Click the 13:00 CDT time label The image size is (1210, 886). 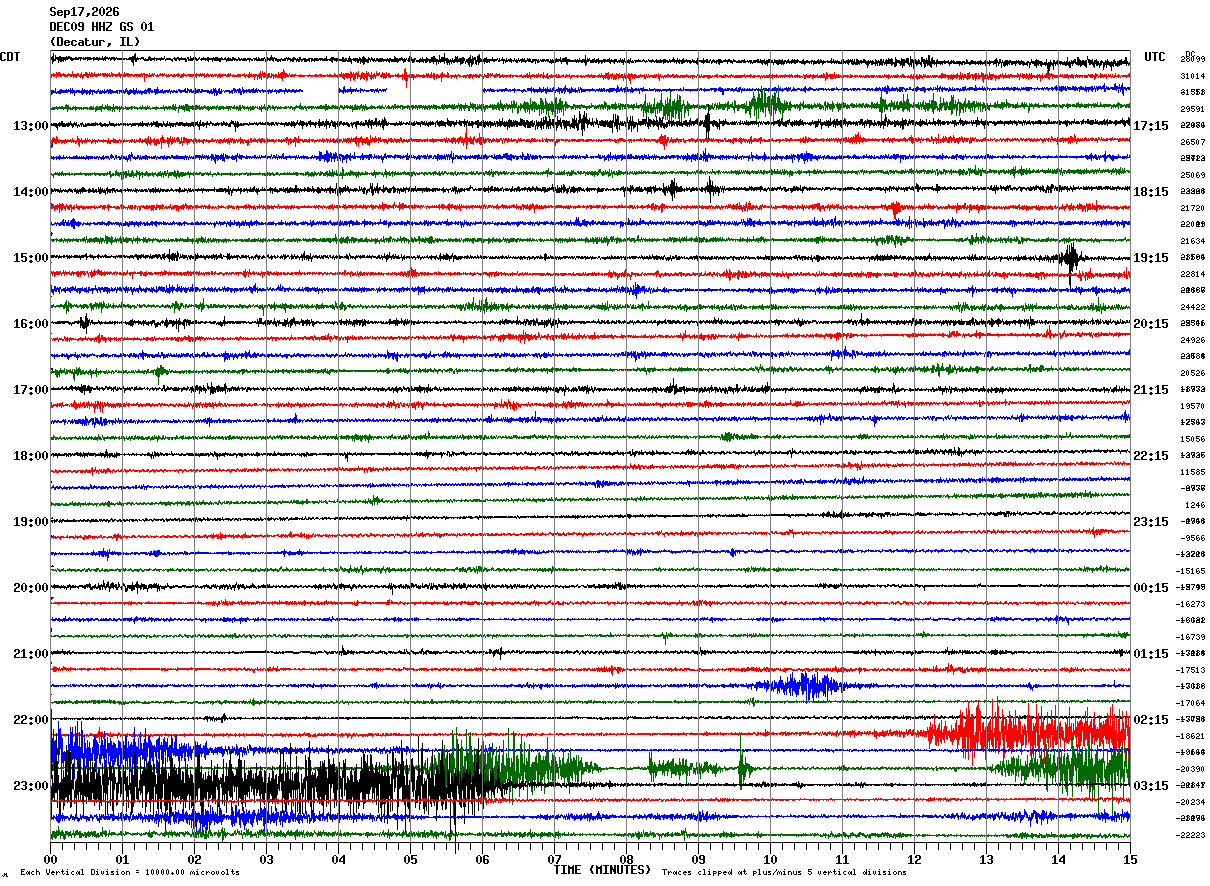pos(30,126)
